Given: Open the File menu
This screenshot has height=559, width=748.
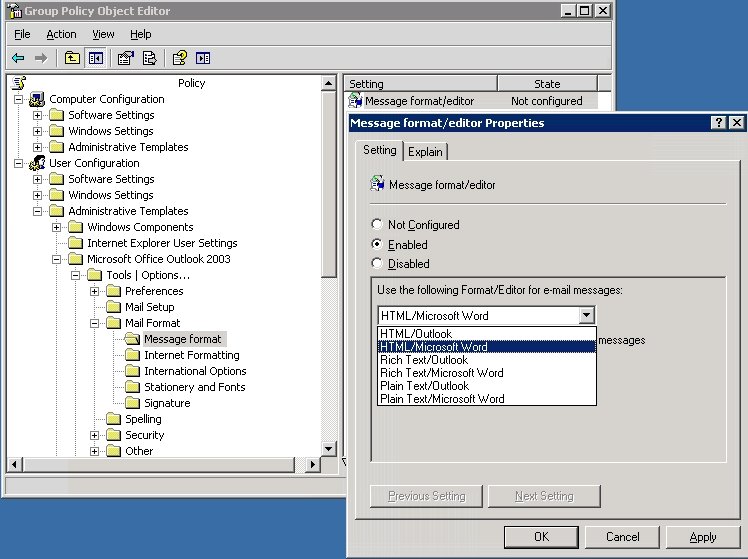Looking at the screenshot, I should click(x=22, y=34).
